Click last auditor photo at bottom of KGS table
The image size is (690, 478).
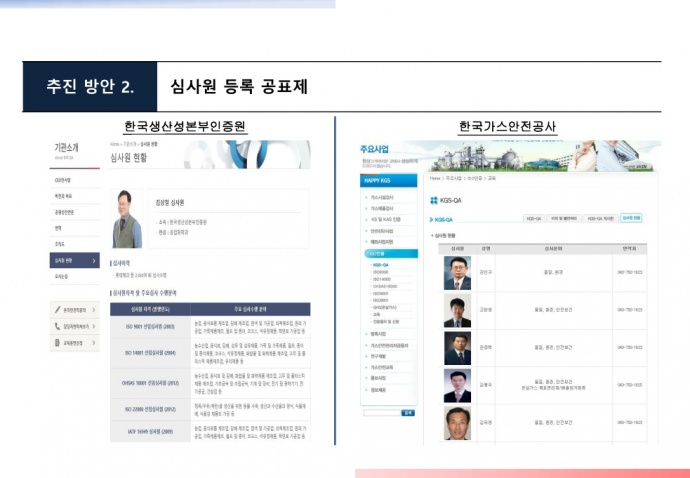pos(457,423)
